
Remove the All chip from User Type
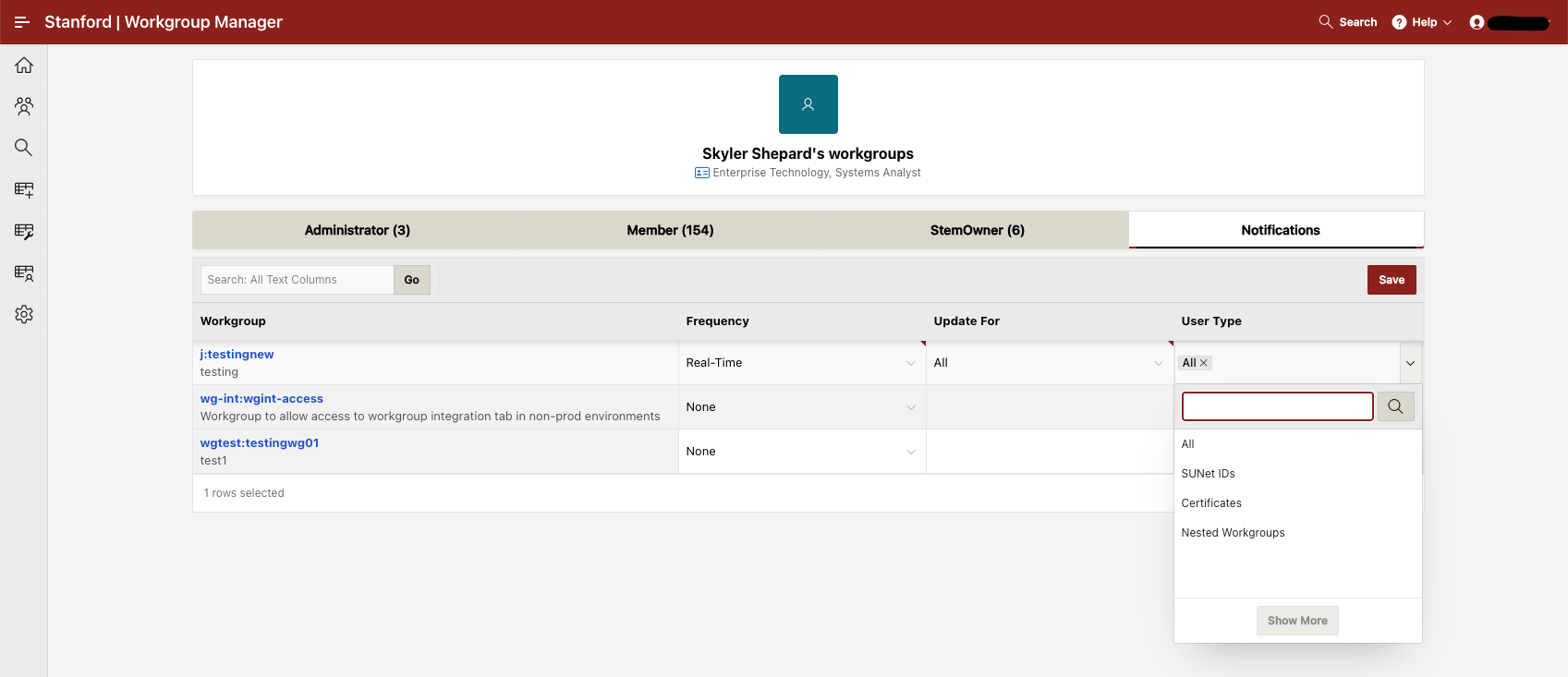pyautogui.click(x=1203, y=363)
